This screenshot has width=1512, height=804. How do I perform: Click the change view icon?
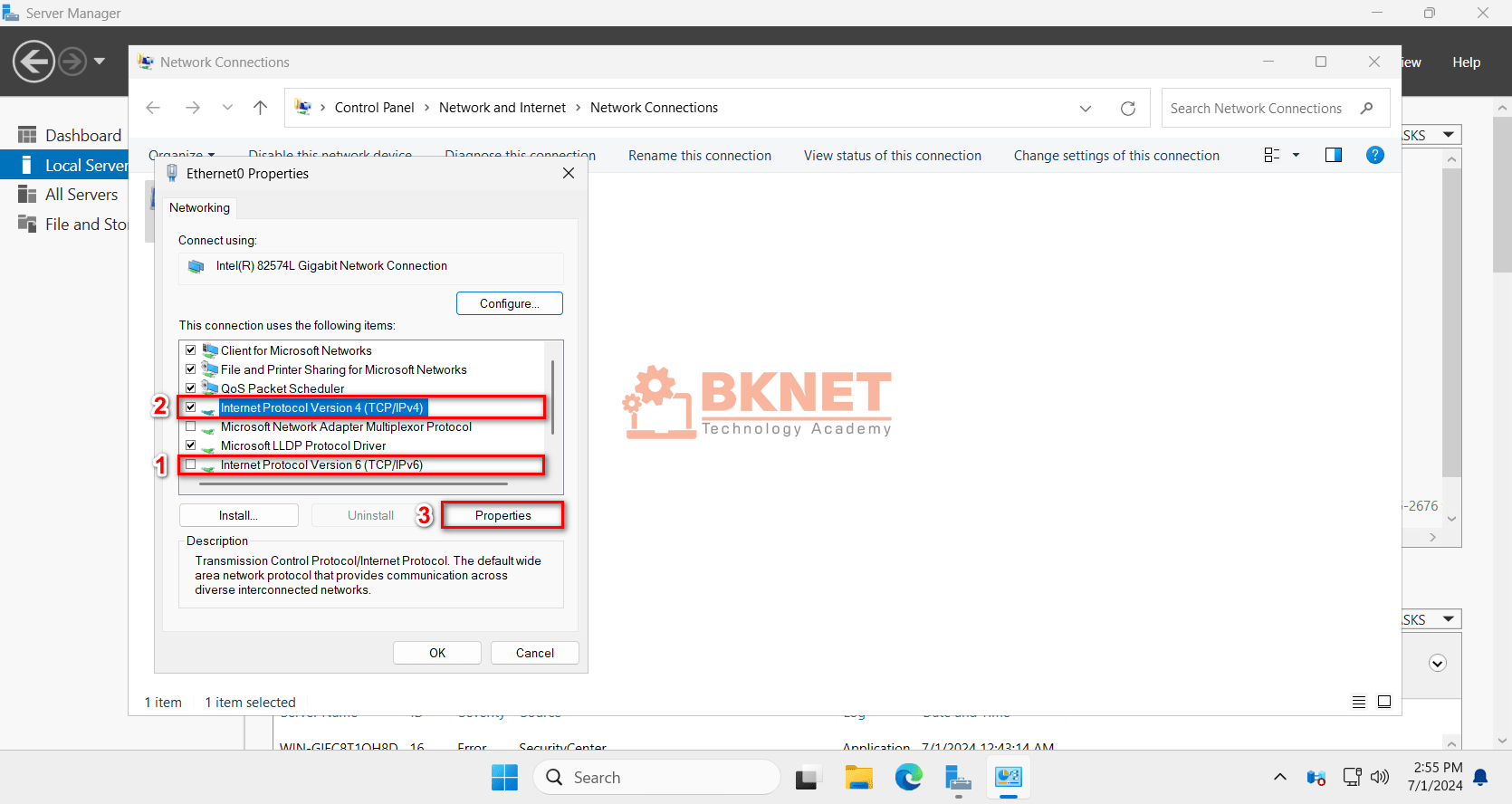coord(1272,155)
